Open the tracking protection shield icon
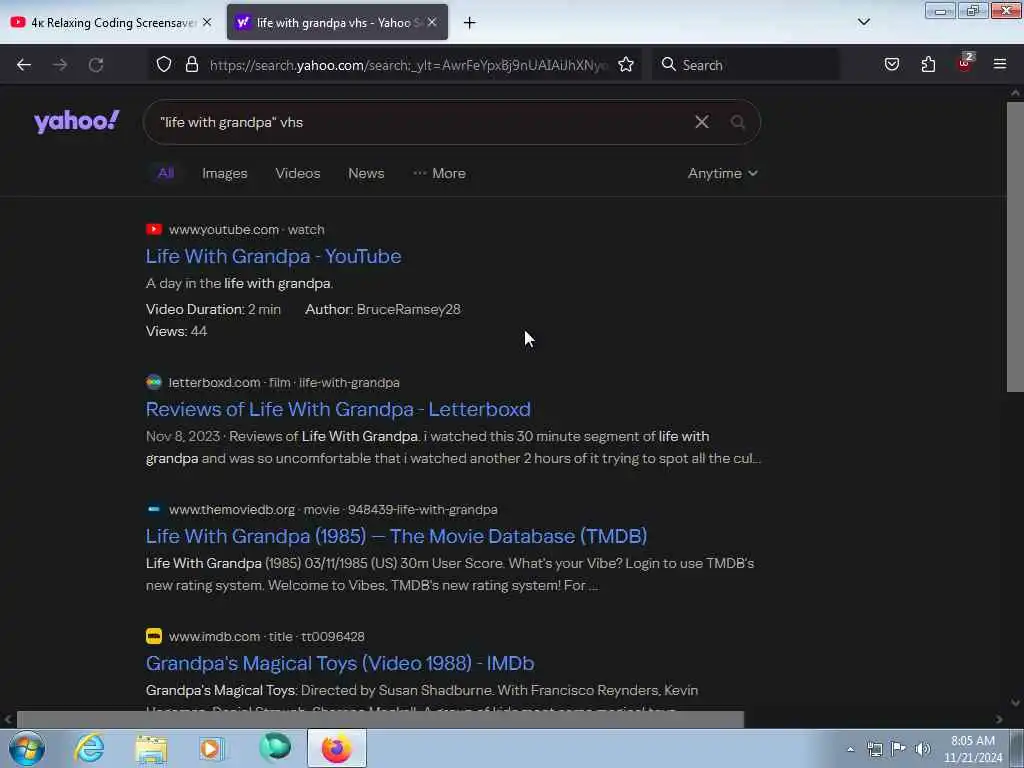This screenshot has width=1024, height=768. (x=164, y=64)
